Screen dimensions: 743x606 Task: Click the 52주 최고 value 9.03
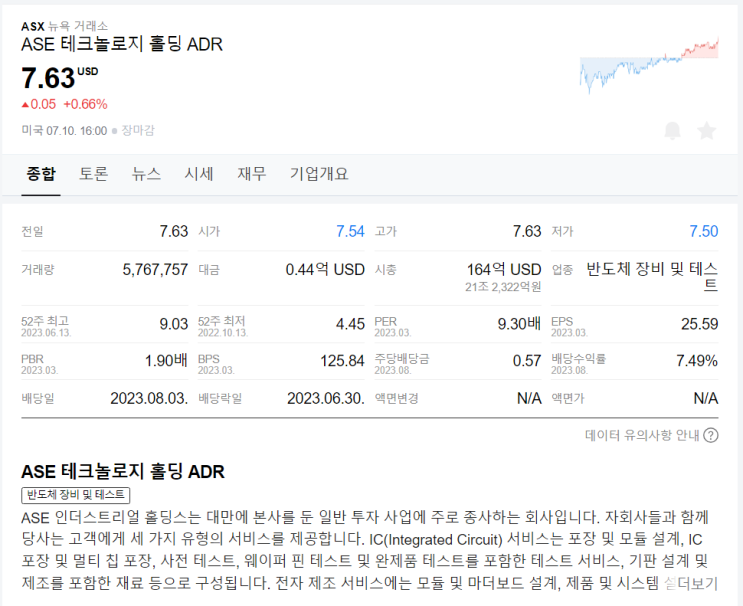174,324
